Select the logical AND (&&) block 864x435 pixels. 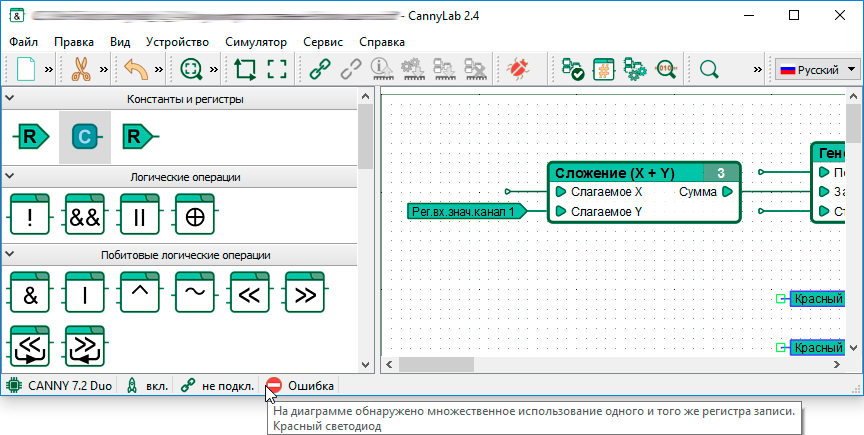coord(84,215)
